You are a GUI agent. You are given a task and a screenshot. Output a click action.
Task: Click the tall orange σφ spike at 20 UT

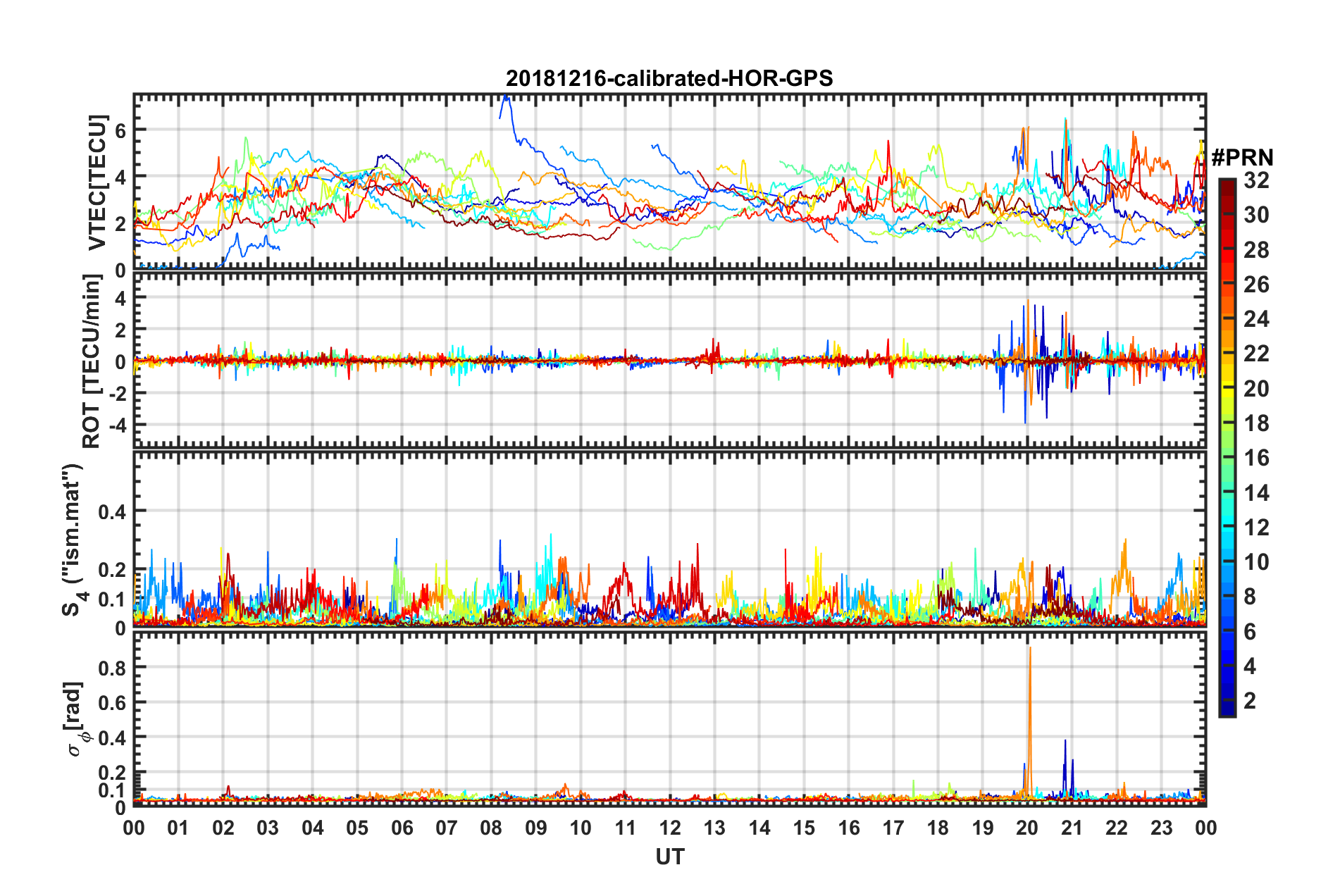[1030, 722]
